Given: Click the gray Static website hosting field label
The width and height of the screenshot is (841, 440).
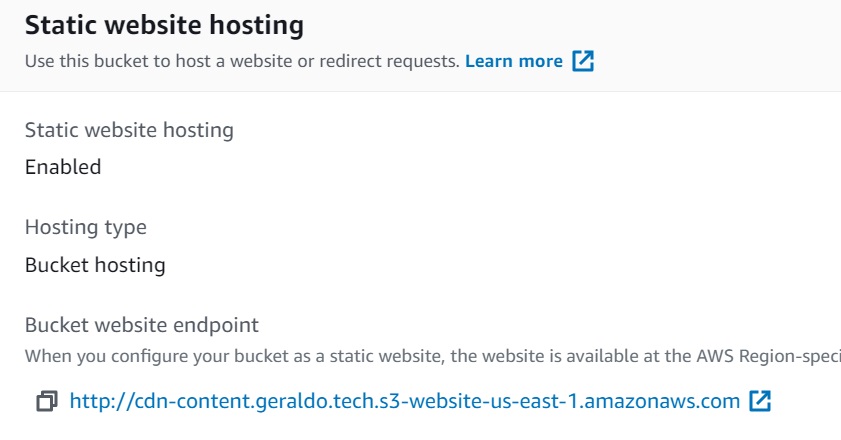Looking at the screenshot, I should click(129, 130).
